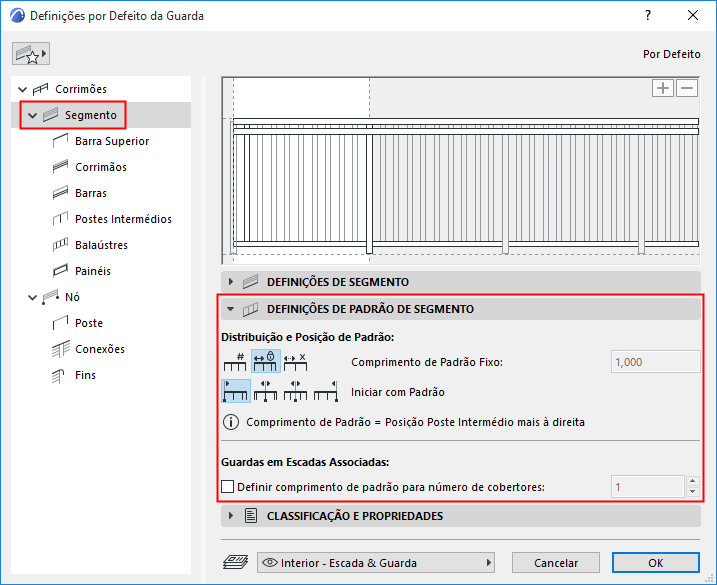This screenshot has width=717, height=585.
Task: Select the Segmento tree item
Action: point(91,115)
